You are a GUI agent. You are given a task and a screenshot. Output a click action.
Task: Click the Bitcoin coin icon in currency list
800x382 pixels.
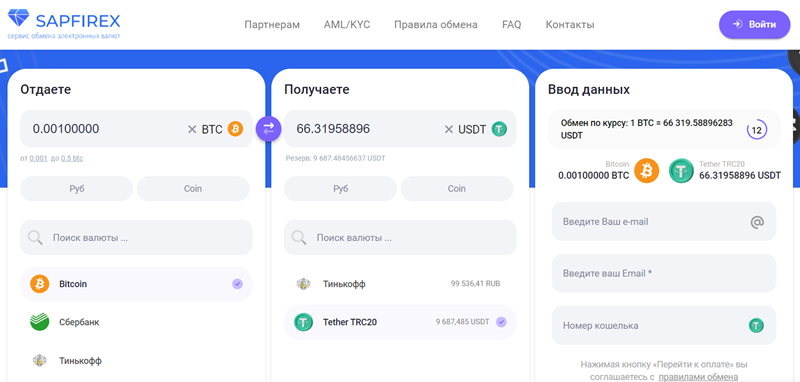pos(39,284)
